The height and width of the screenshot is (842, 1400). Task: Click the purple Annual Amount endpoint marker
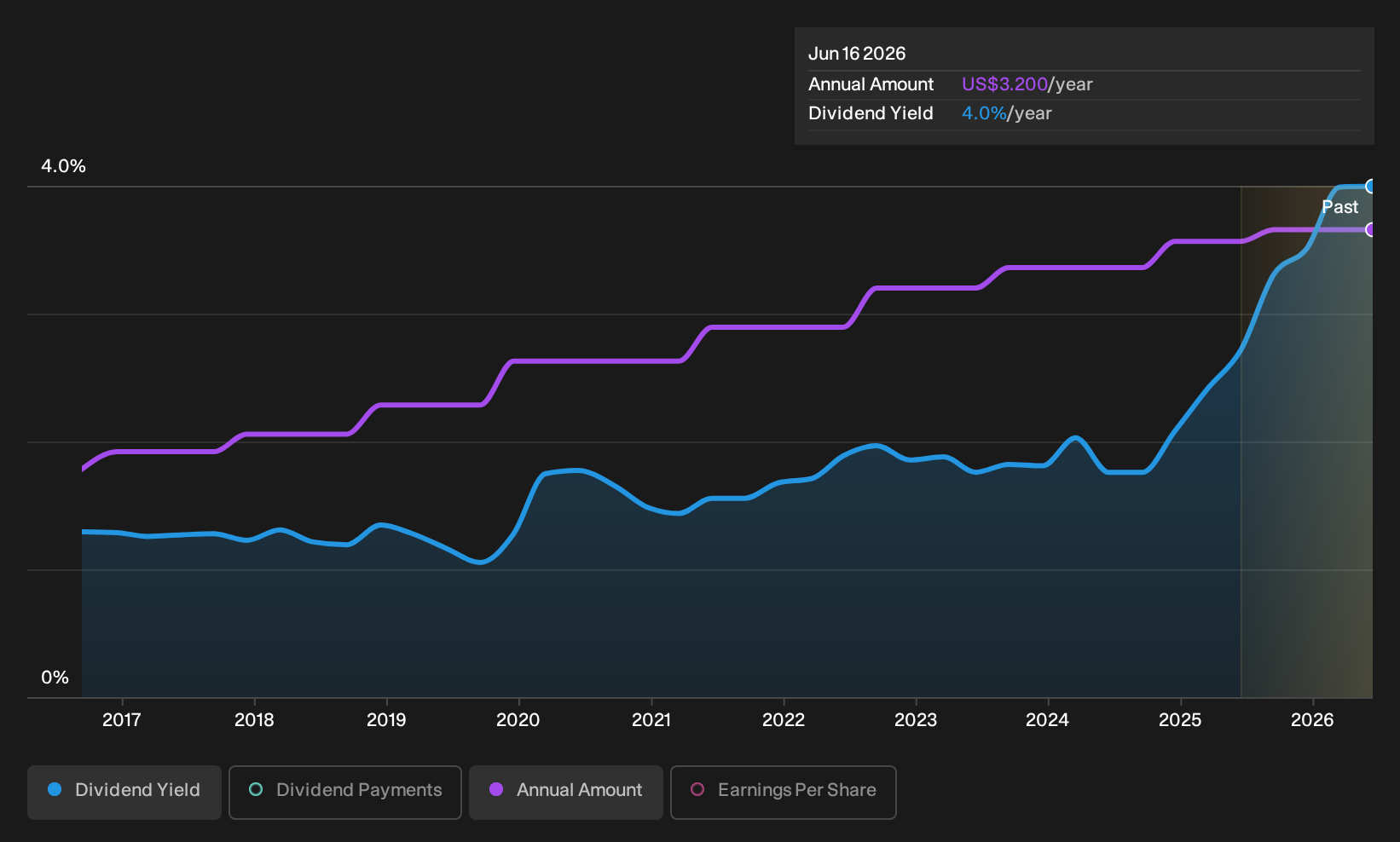click(x=1371, y=229)
